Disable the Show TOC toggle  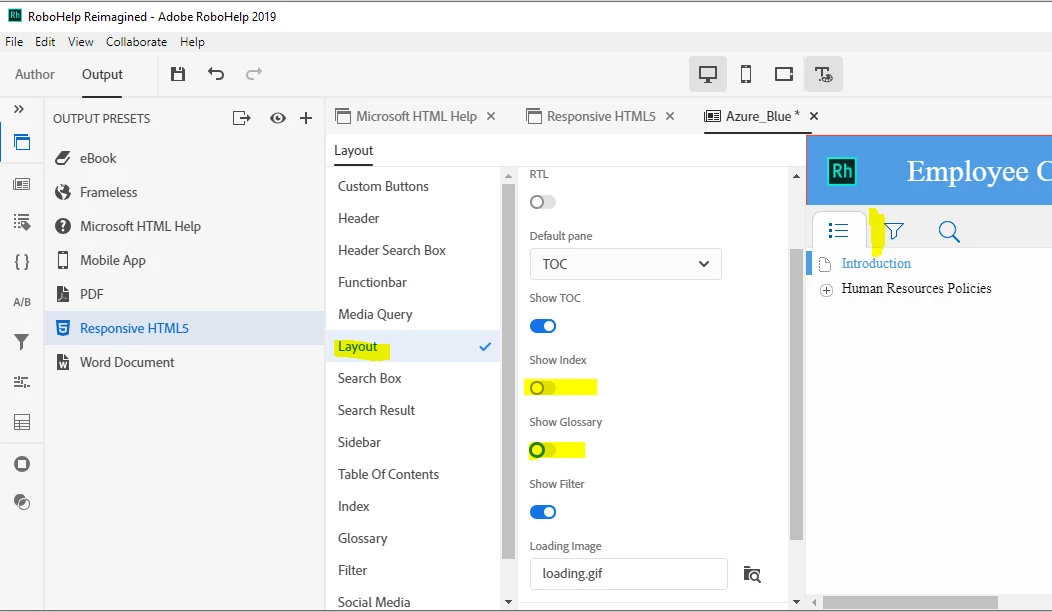(543, 326)
